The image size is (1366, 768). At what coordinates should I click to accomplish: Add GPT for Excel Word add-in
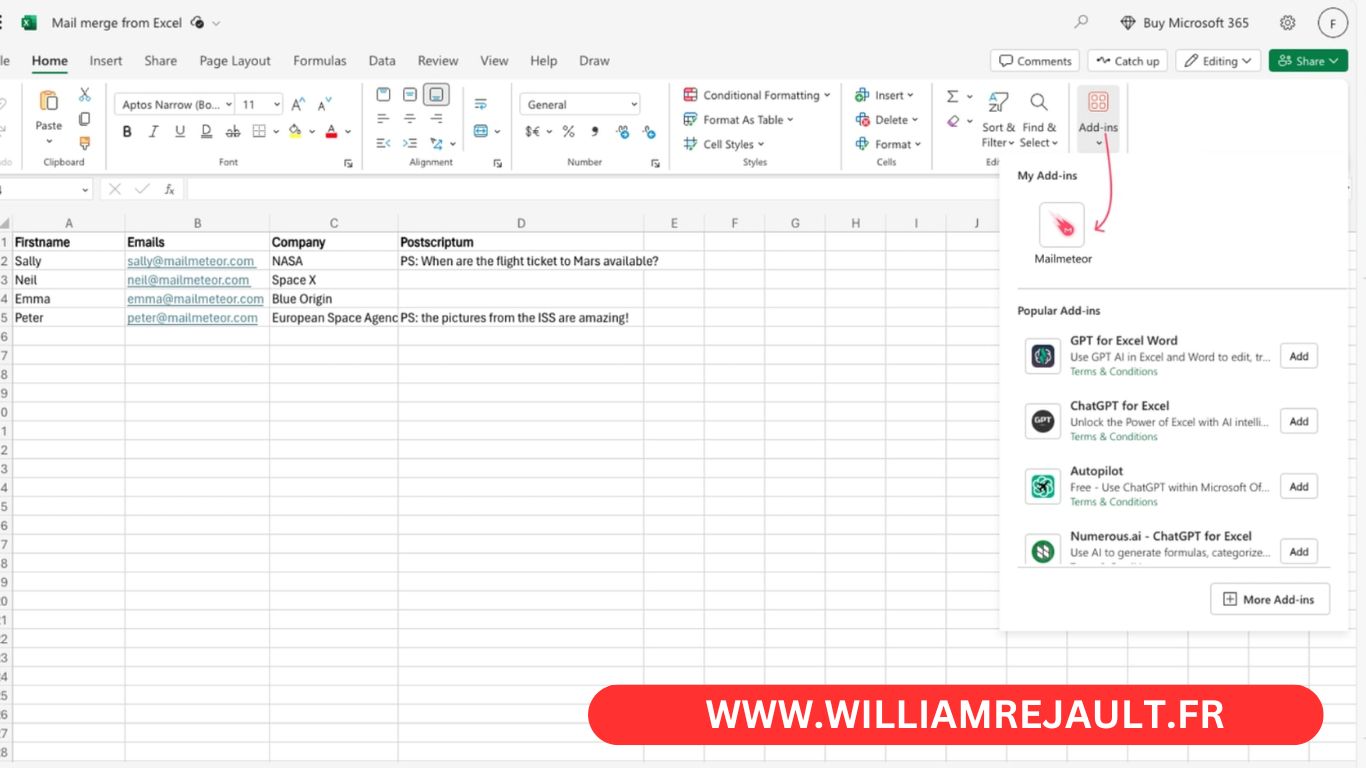tap(1299, 356)
